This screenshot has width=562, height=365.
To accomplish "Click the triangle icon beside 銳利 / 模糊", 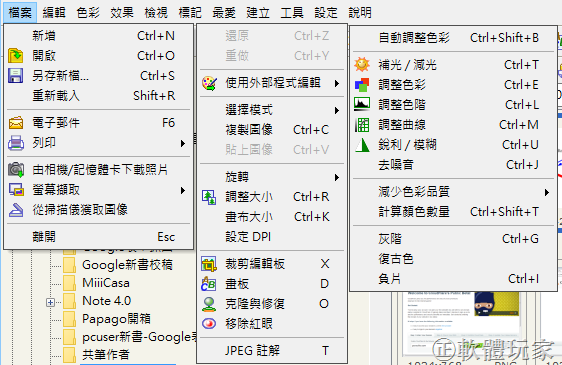I will tap(362, 145).
